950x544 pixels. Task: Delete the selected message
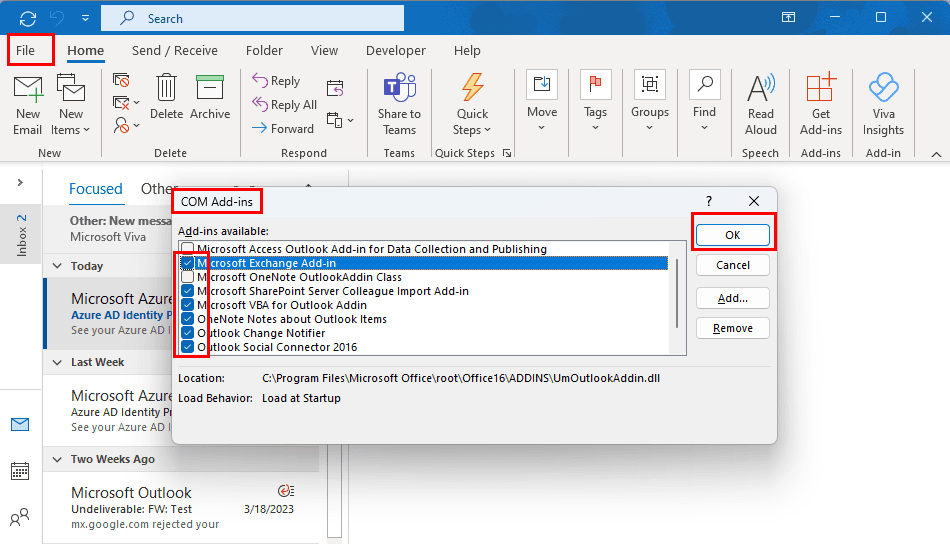(x=166, y=97)
